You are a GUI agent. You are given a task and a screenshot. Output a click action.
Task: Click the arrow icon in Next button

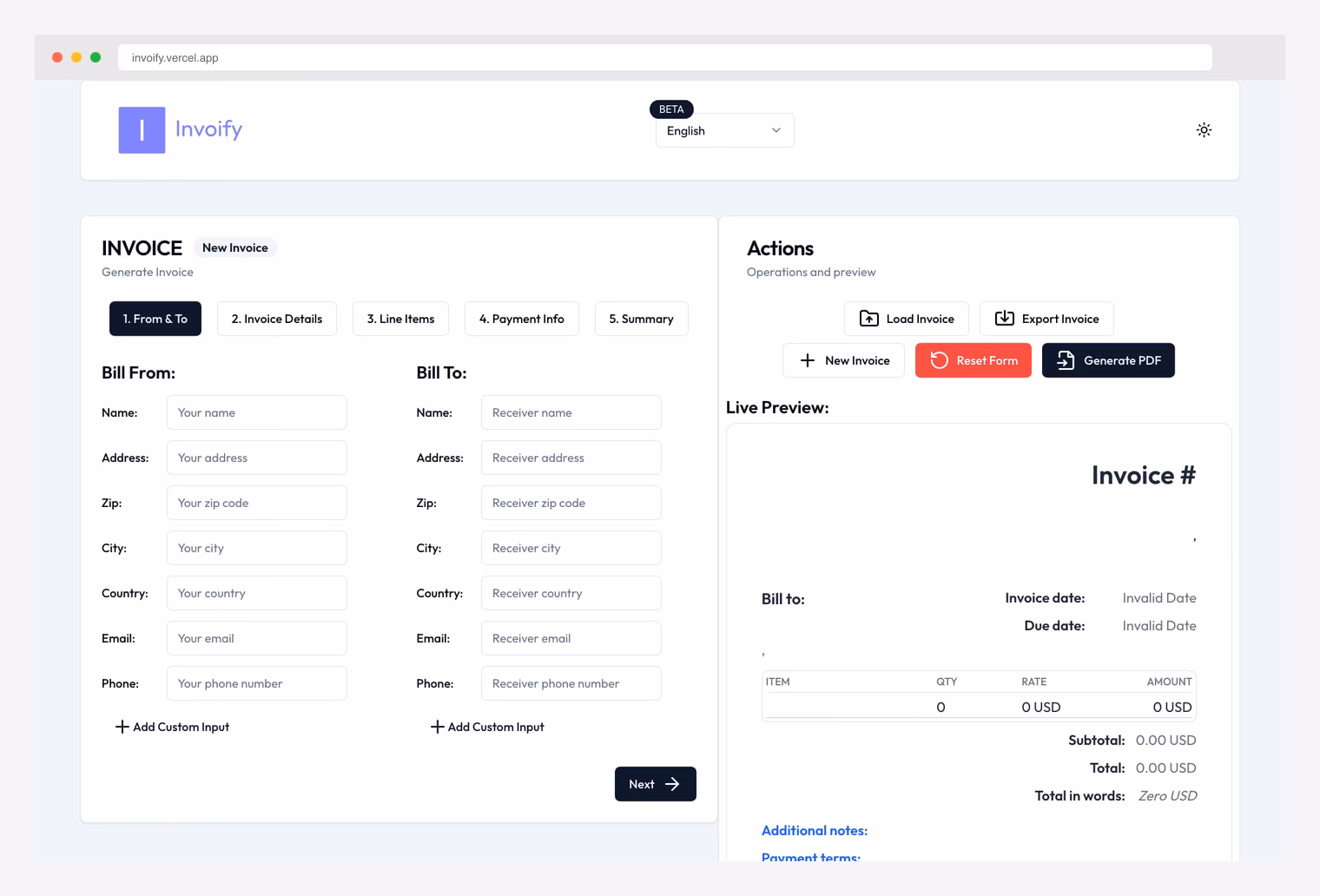coord(672,784)
